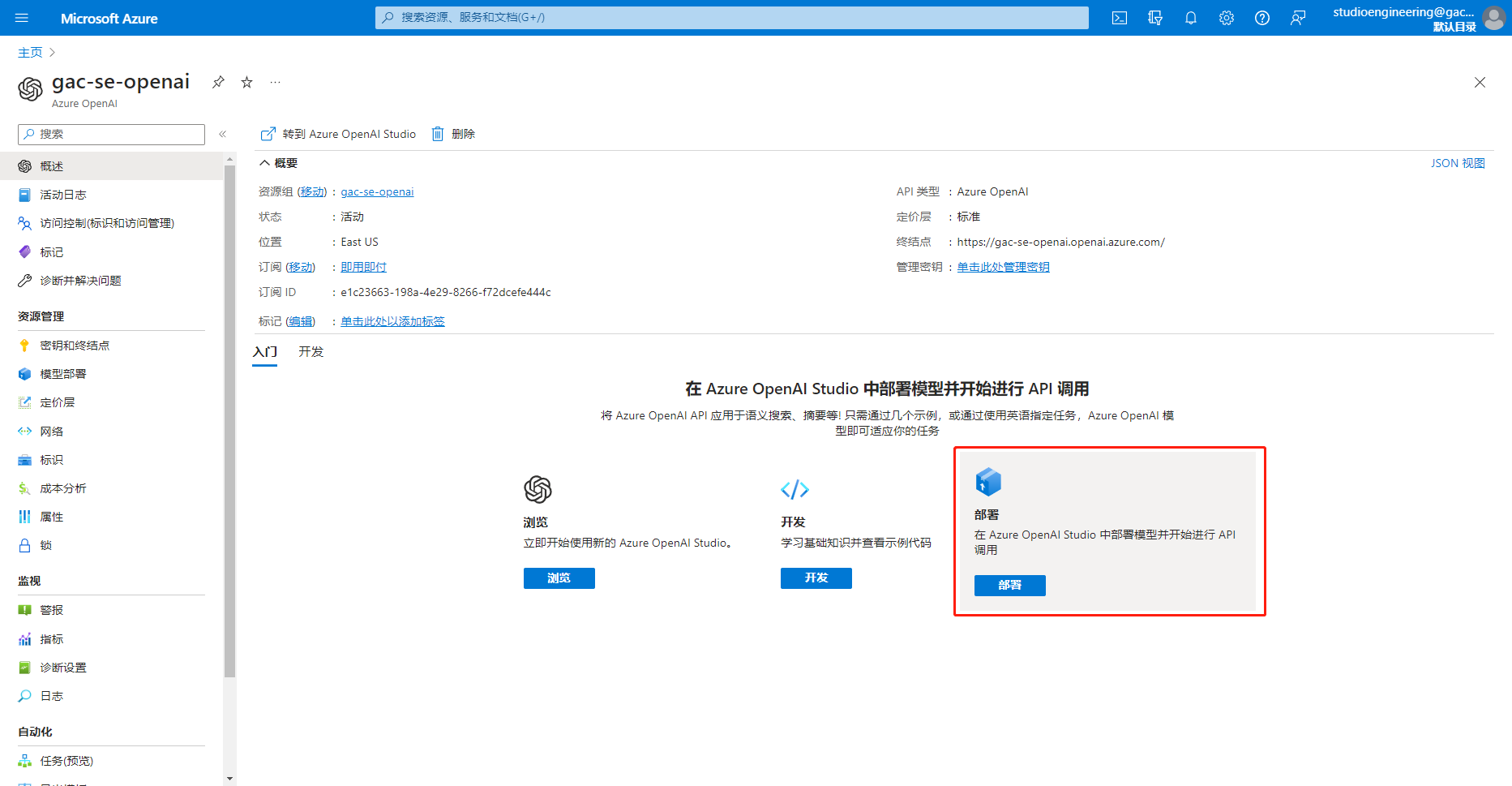This screenshot has width=1512, height=786.
Task: Click the left menu scrollbar up arrow
Action: [x=229, y=159]
